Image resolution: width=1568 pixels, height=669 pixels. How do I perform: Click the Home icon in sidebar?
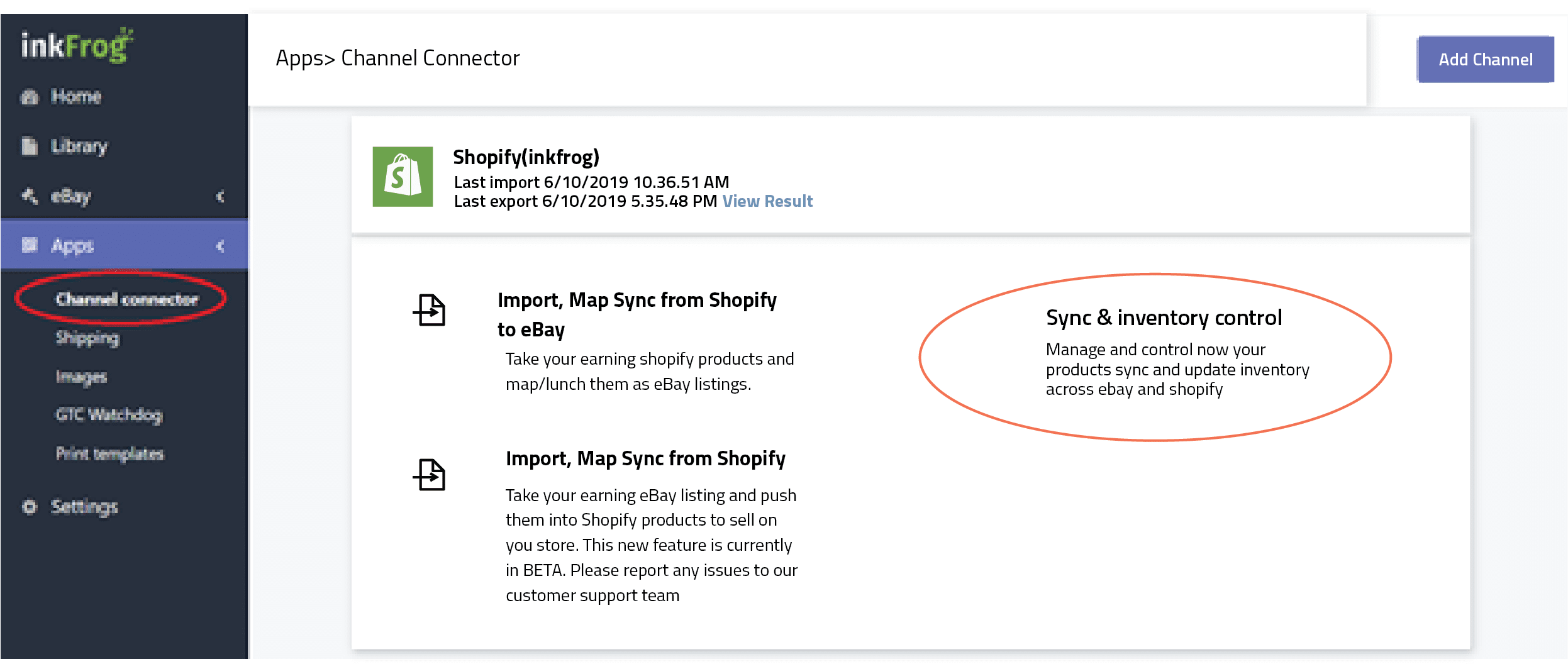pyautogui.click(x=29, y=97)
